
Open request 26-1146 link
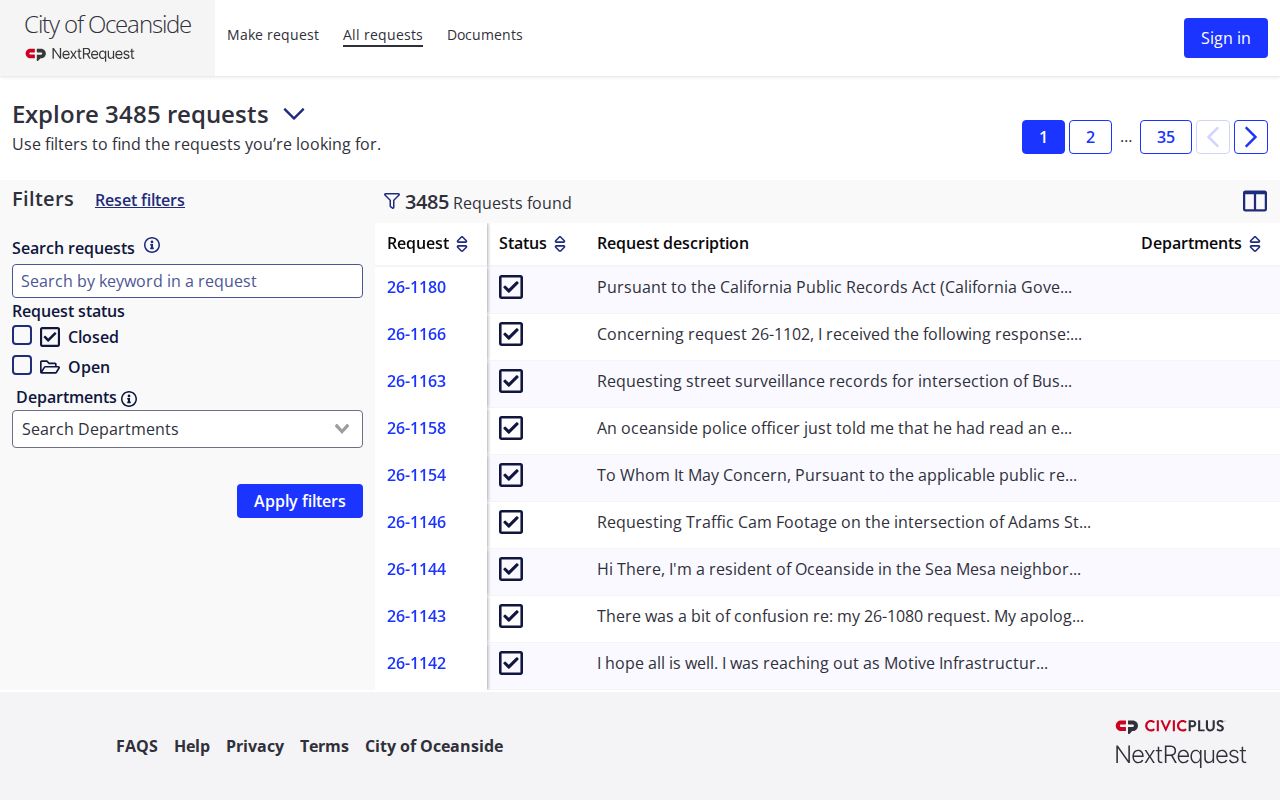(416, 522)
